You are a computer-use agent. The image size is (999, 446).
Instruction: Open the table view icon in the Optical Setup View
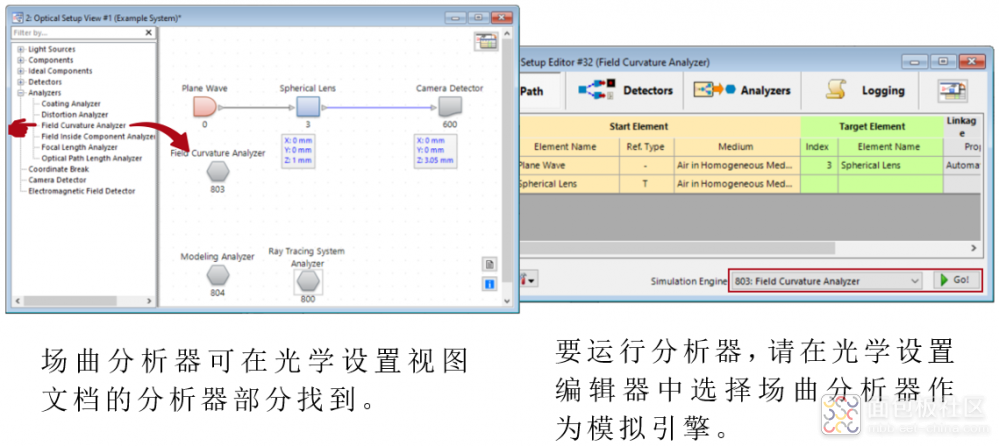click(486, 41)
